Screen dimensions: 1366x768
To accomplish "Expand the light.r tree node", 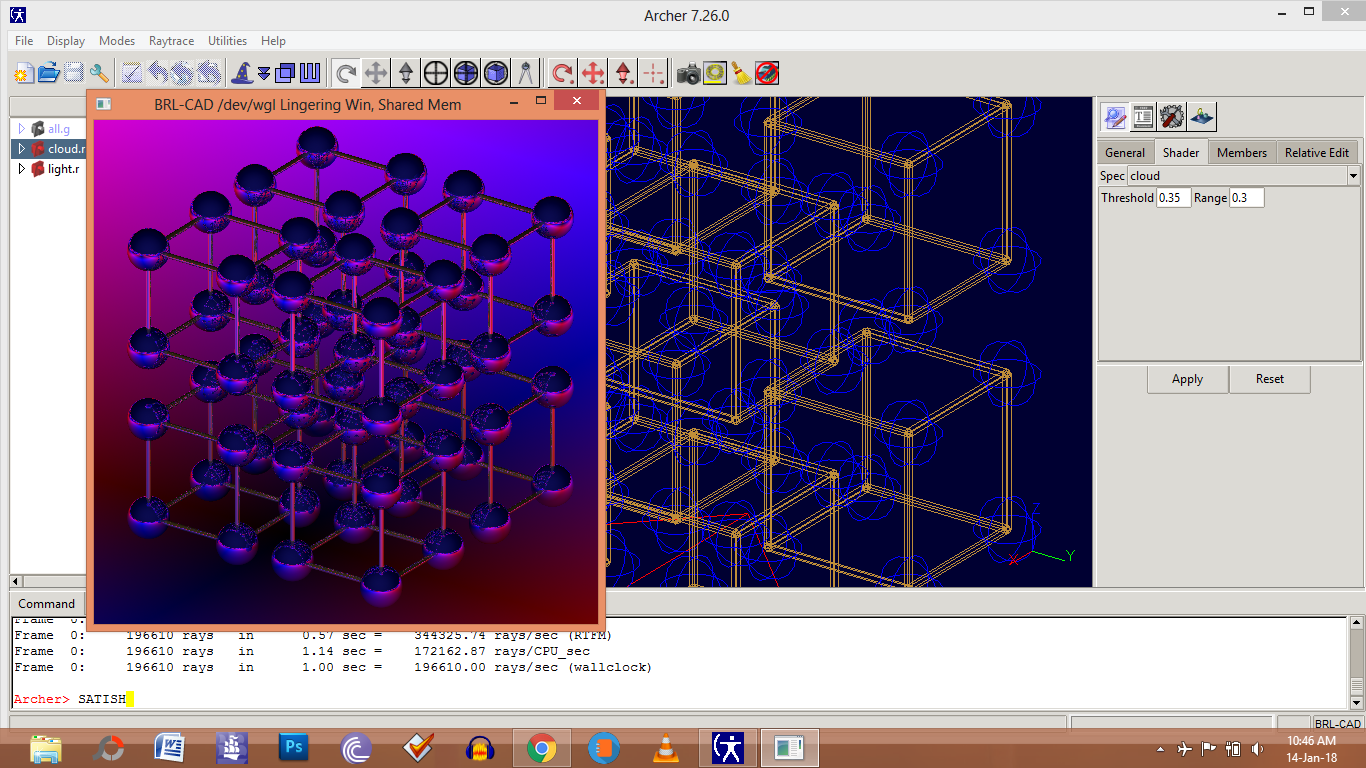I will [21, 169].
